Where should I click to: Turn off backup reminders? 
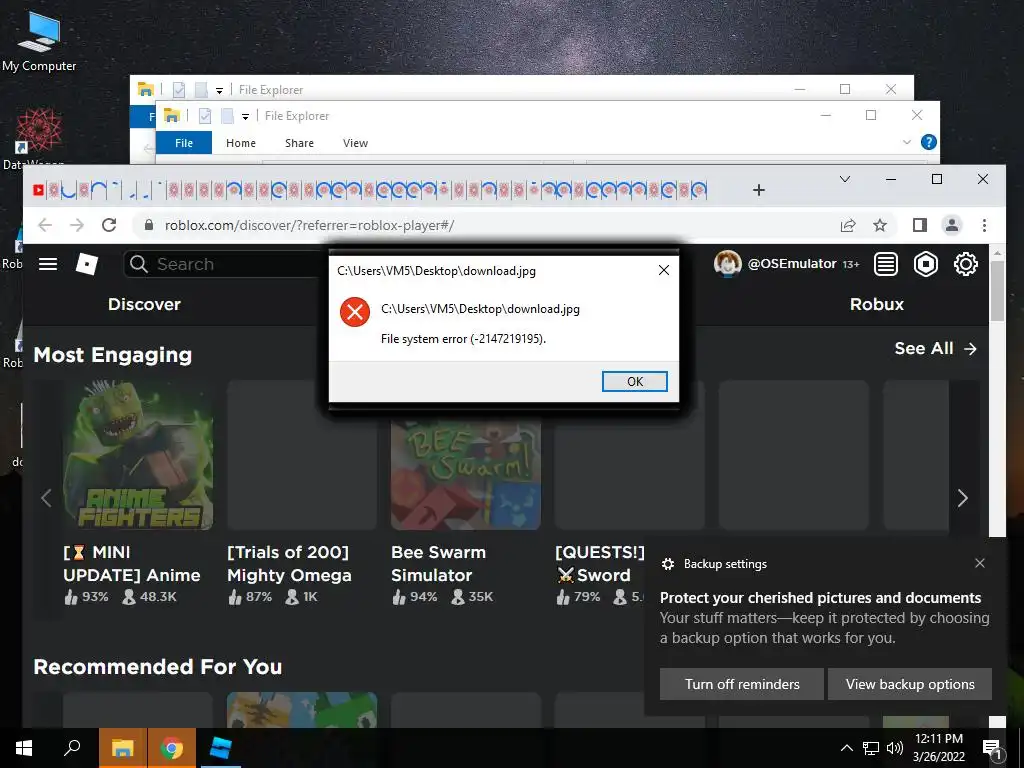coord(742,684)
